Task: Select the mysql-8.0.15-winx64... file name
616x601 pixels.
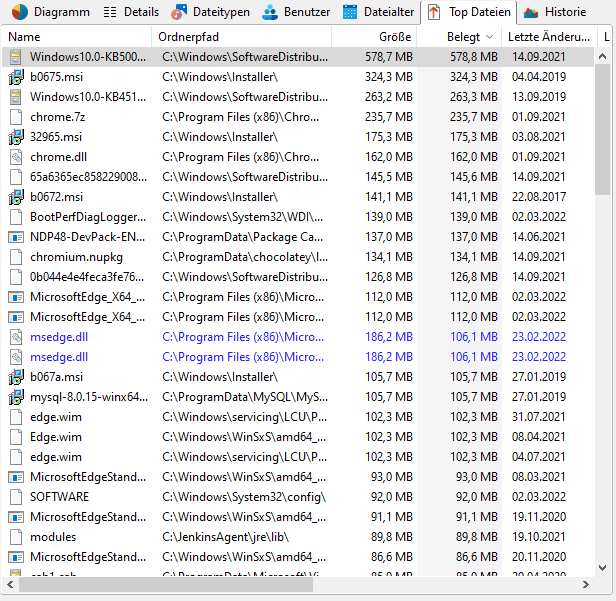Action: pyautogui.click(x=89, y=397)
